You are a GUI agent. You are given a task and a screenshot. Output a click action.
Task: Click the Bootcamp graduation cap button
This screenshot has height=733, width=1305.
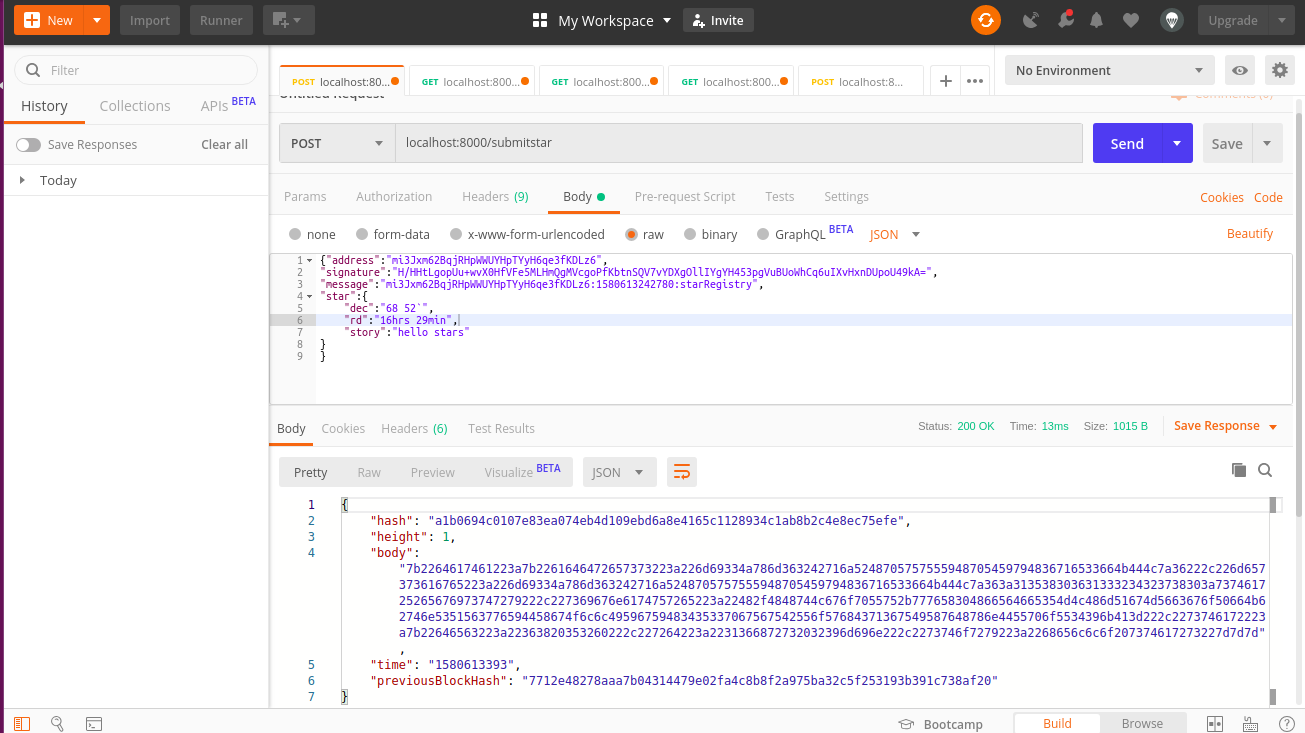(x=940, y=724)
